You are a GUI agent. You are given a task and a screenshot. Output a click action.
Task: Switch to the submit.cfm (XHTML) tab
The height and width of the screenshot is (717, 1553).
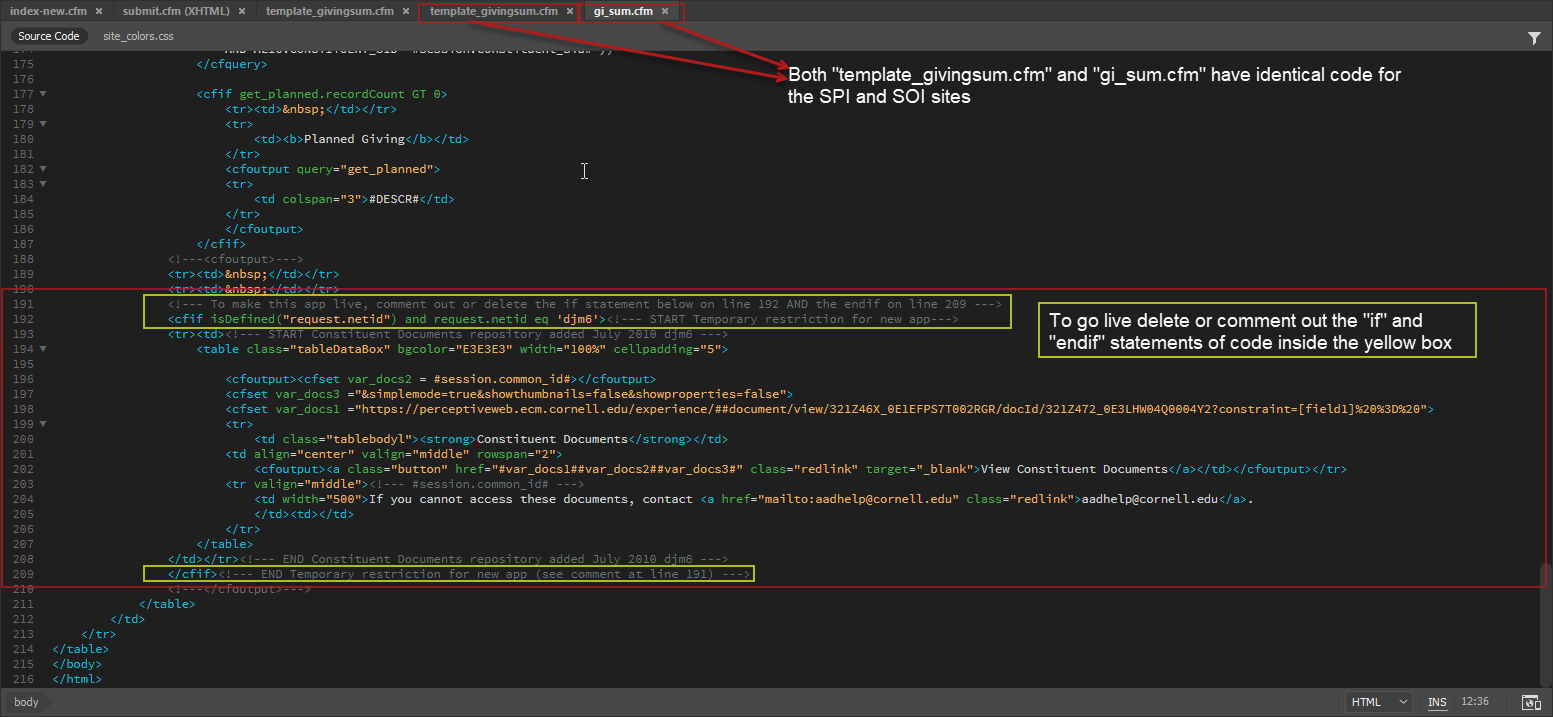tap(176, 11)
